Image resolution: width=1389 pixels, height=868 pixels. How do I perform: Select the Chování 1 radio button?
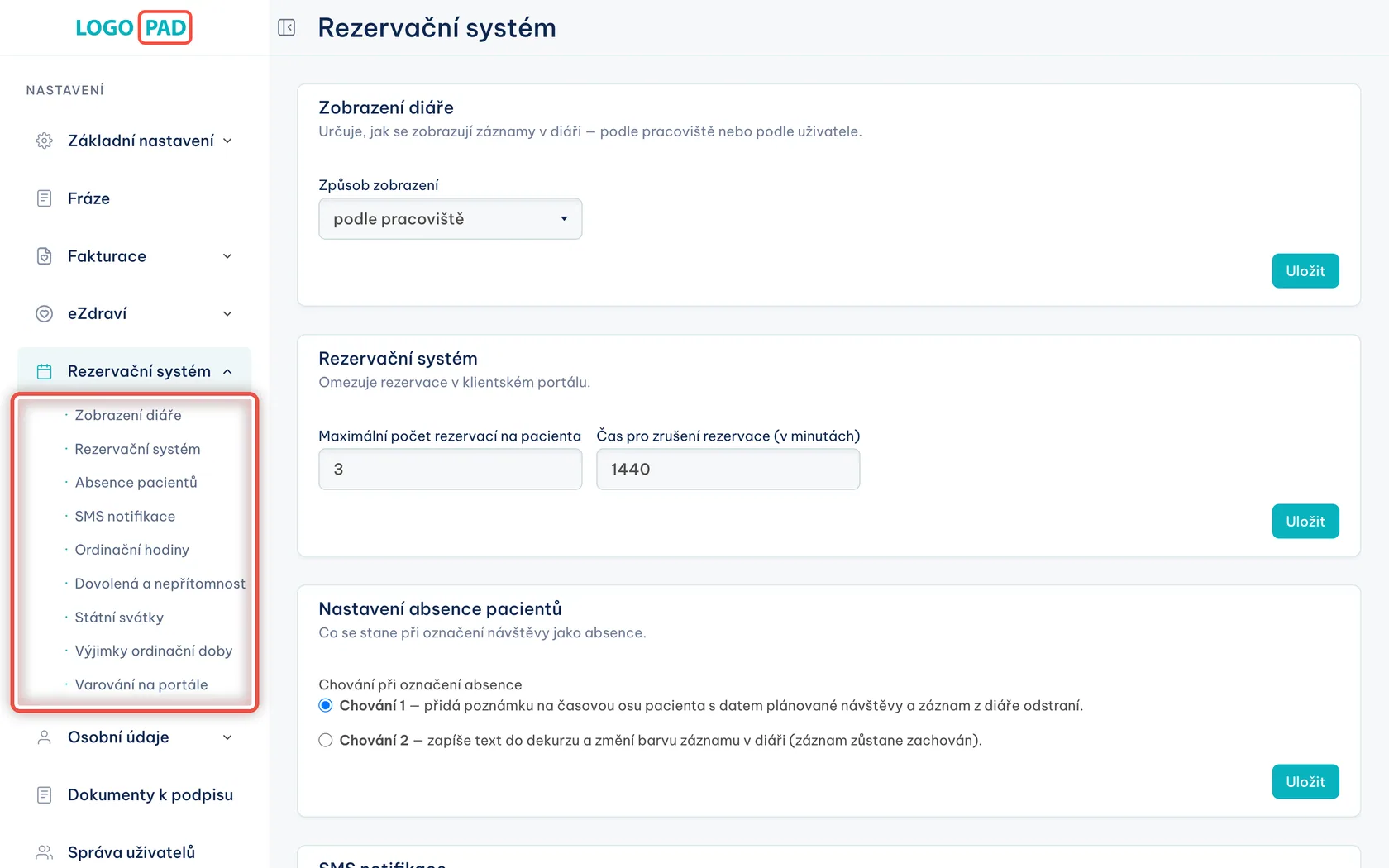(326, 705)
